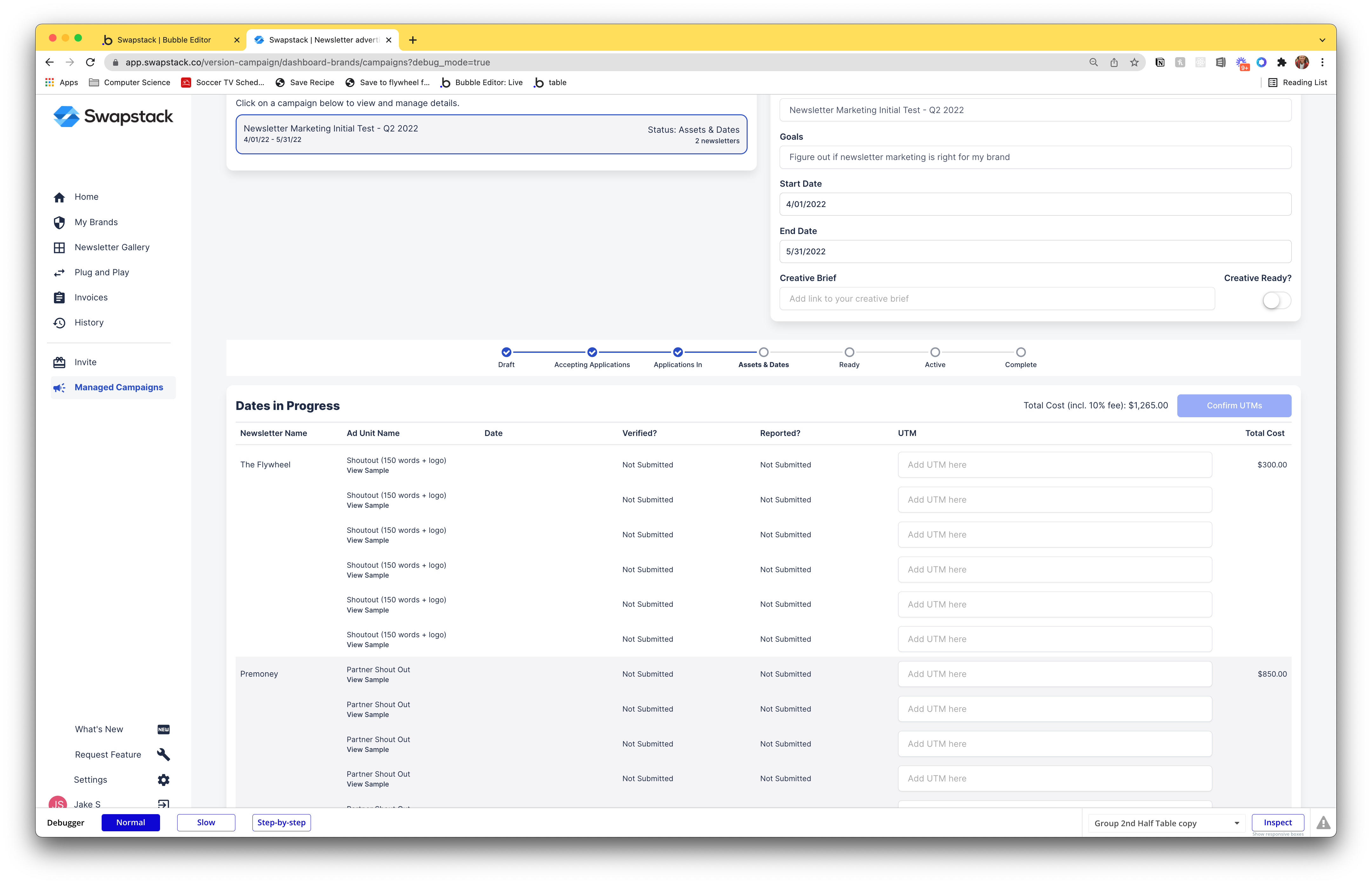Open the Apps bookmark shortcut
Viewport: 1372px width, 884px height.
tap(61, 82)
